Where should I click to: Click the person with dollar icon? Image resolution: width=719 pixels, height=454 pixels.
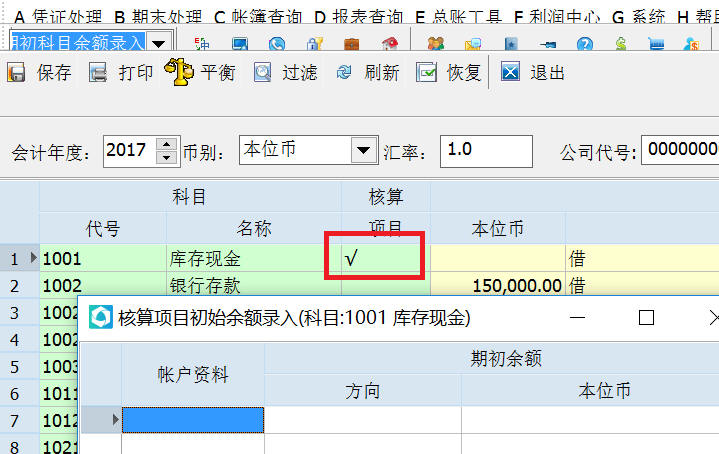tap(691, 44)
